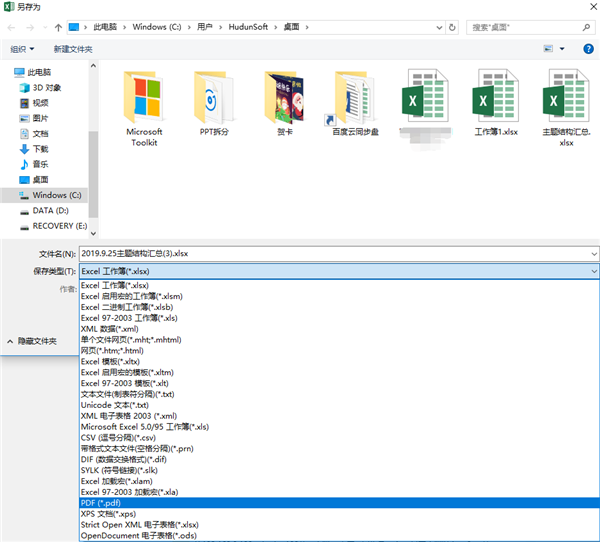The image size is (600, 542).
Task: Click 用户 in the address path
Action: point(205,27)
